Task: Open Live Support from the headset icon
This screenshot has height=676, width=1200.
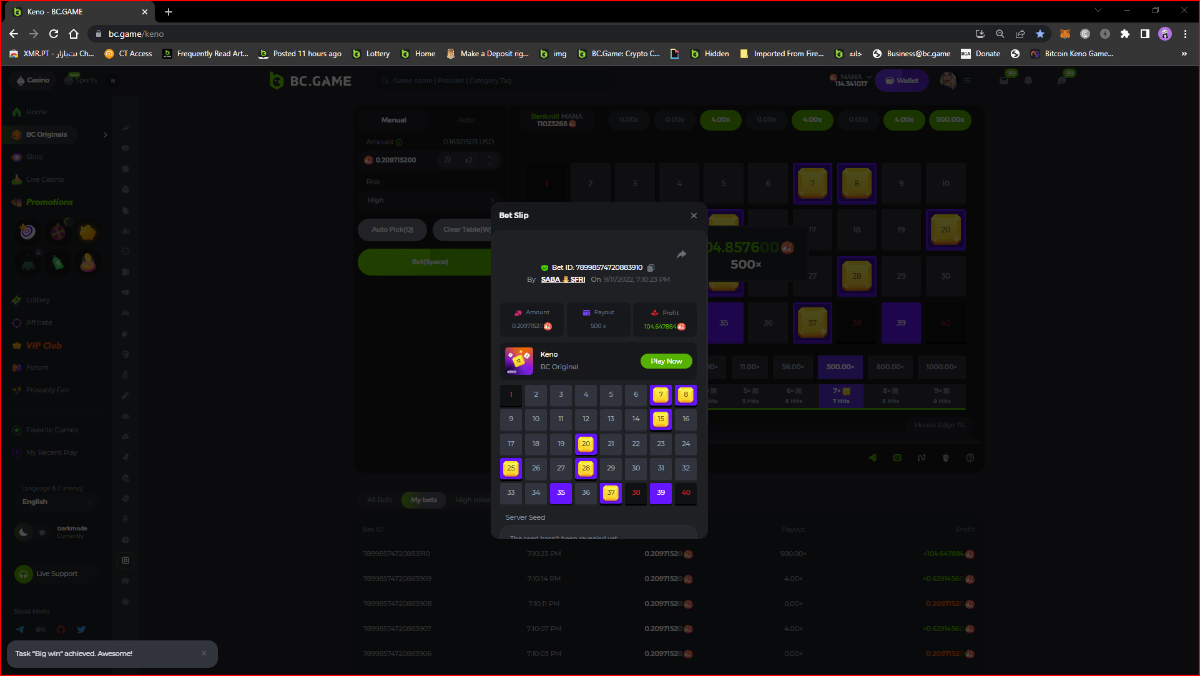Action: point(23,574)
